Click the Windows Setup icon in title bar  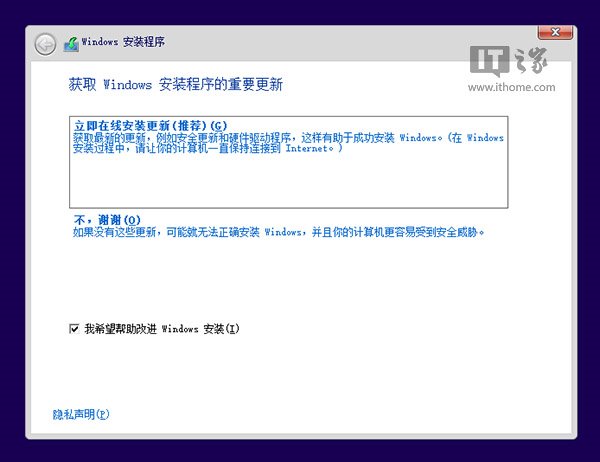click(71, 44)
